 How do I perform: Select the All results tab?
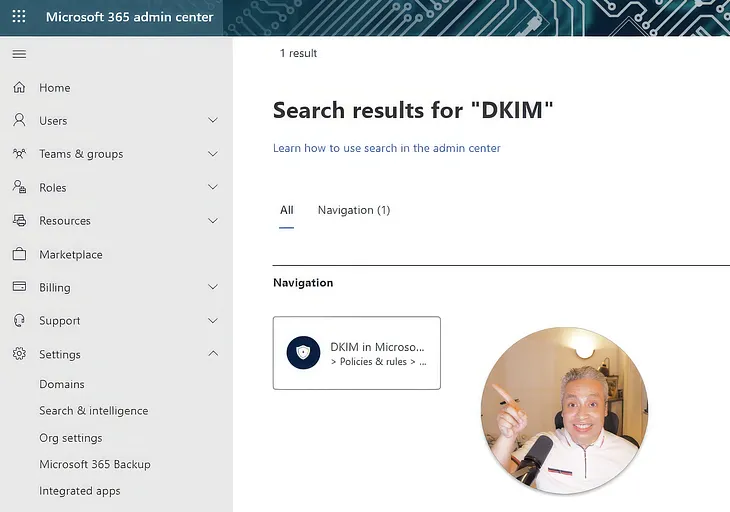[286, 210]
